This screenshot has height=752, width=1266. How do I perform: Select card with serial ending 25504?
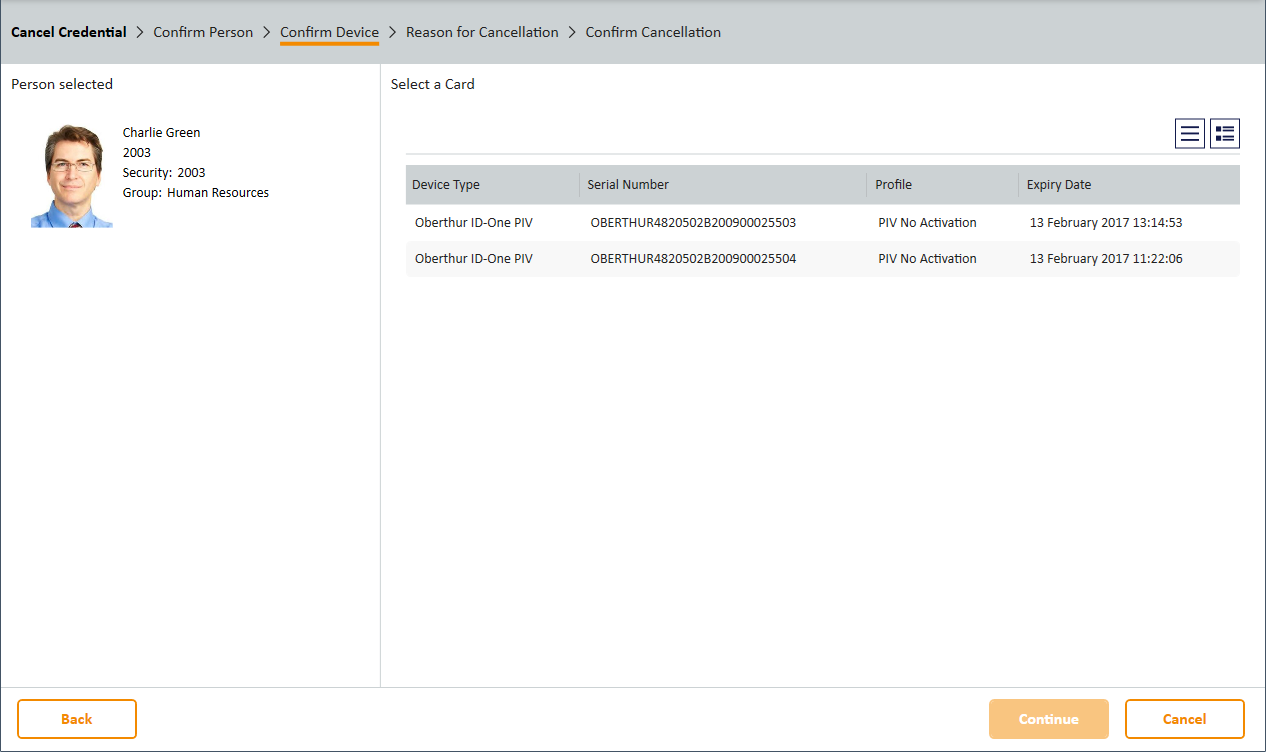pos(693,259)
